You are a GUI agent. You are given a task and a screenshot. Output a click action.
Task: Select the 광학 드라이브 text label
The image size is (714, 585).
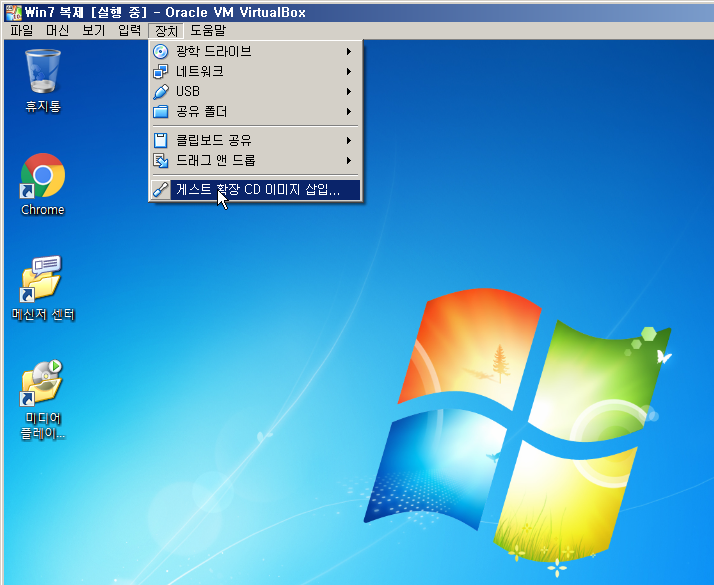214,51
